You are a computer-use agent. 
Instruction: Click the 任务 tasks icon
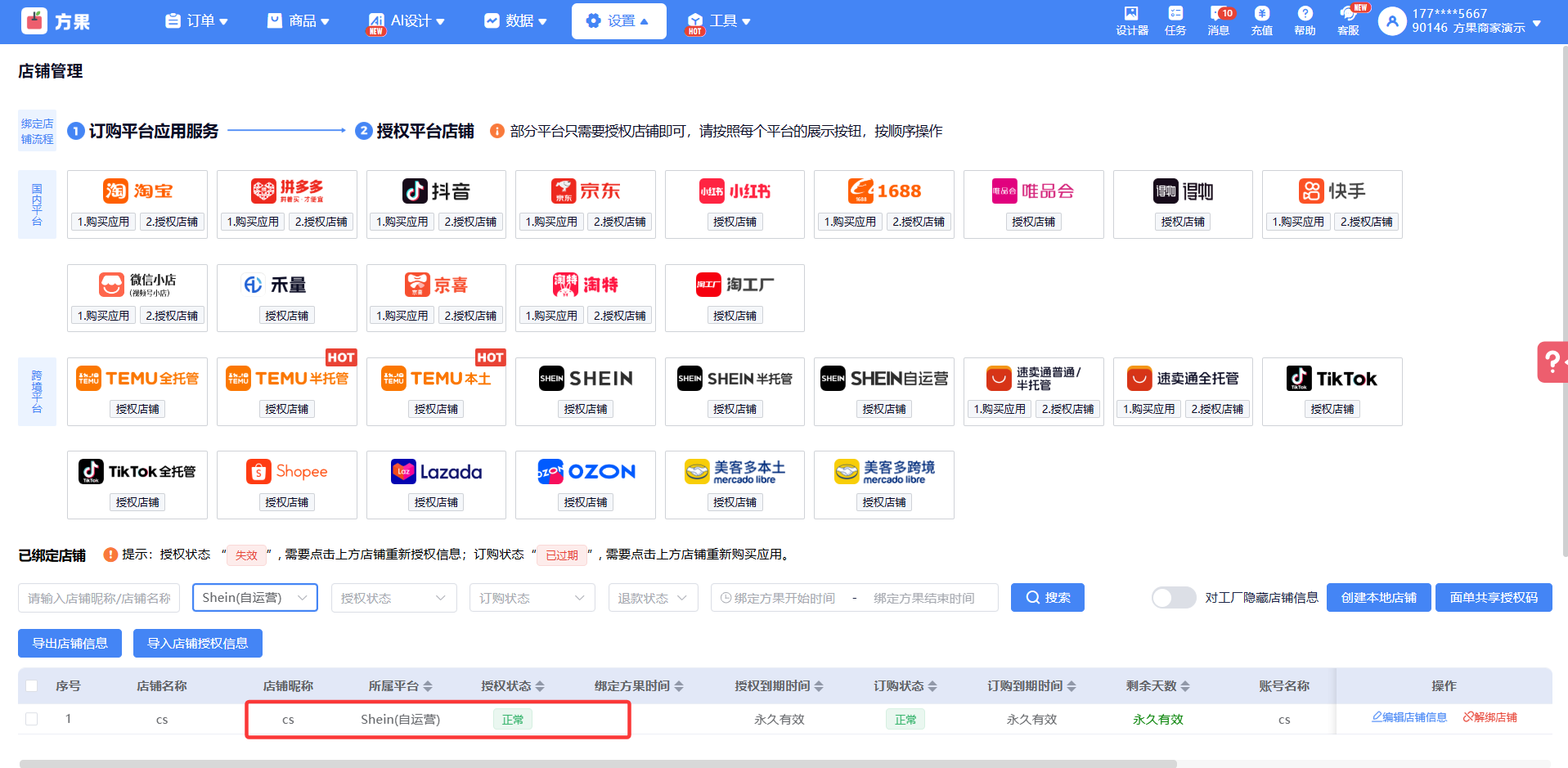coord(1175,20)
